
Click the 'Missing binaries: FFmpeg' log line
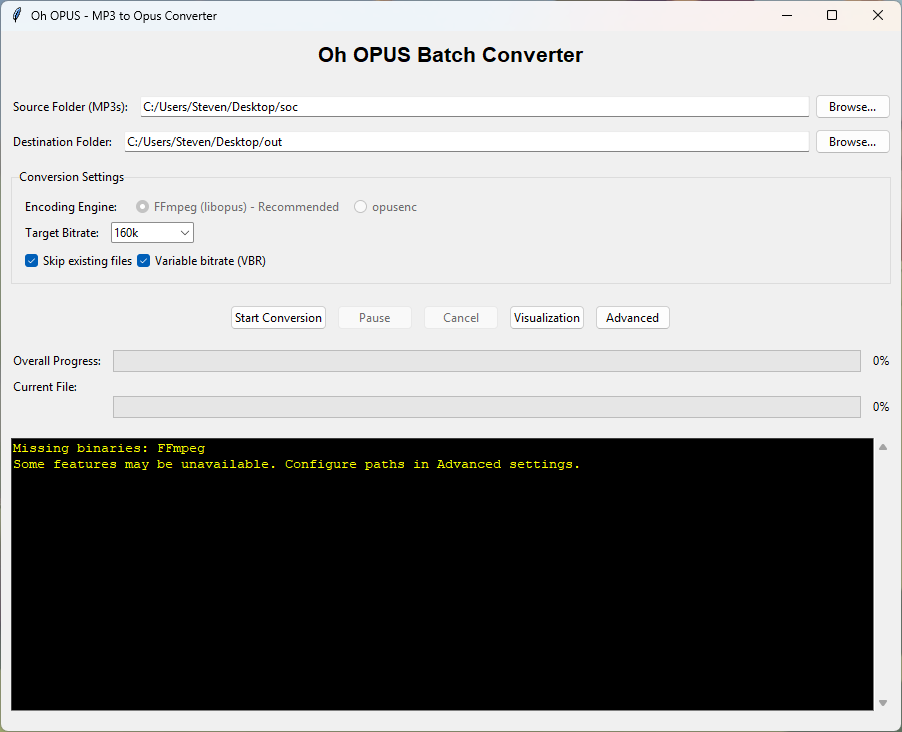pos(109,448)
